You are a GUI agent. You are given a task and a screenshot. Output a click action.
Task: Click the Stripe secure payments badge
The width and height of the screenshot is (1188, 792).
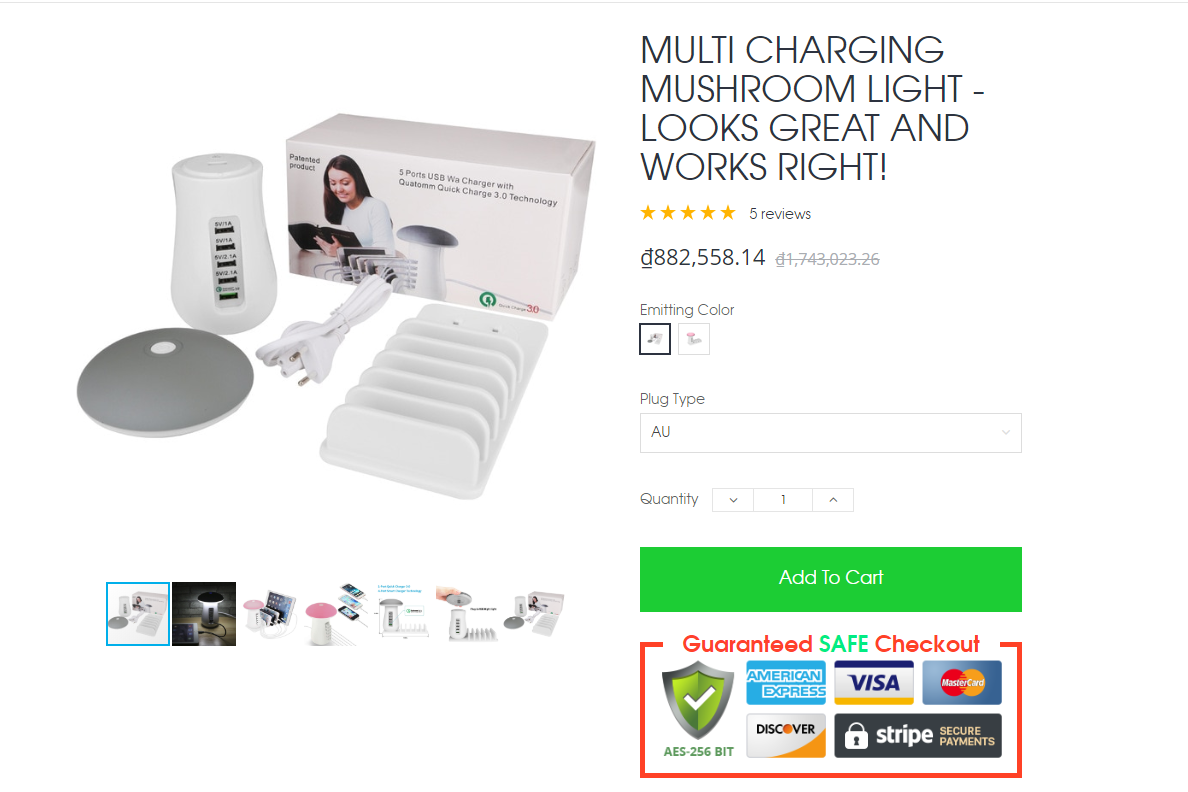[918, 735]
